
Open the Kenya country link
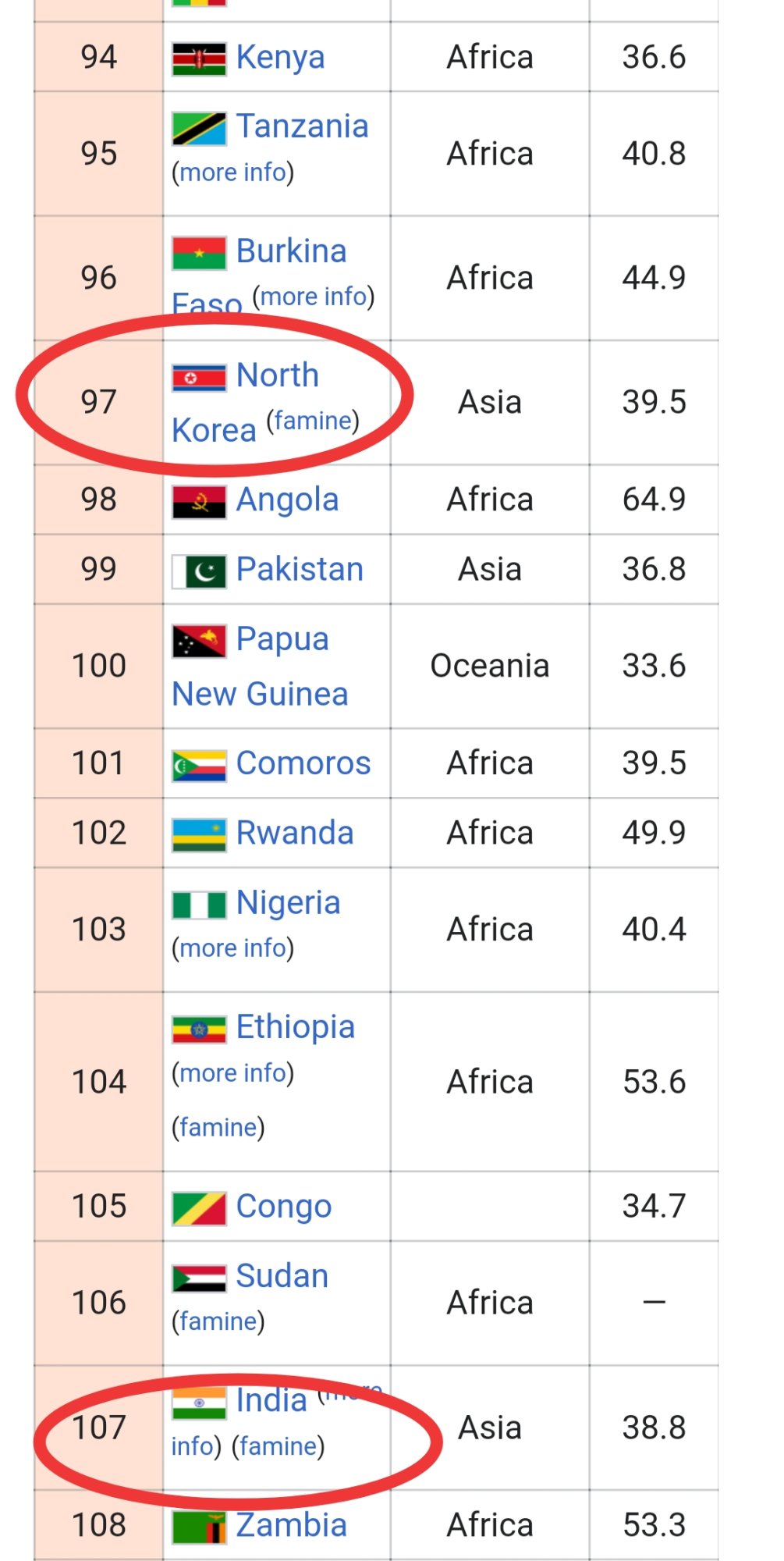coord(280,58)
